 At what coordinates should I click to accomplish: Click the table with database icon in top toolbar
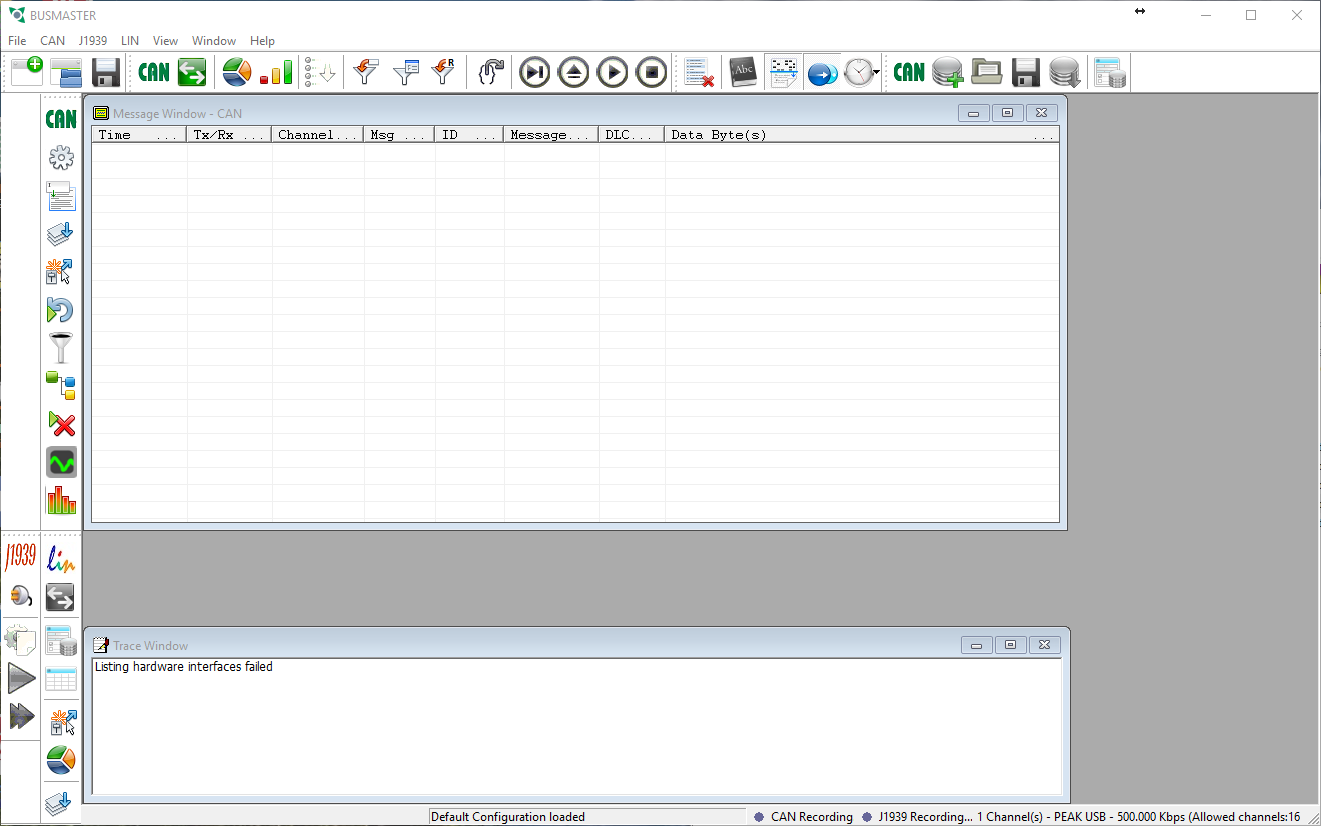[x=1110, y=72]
